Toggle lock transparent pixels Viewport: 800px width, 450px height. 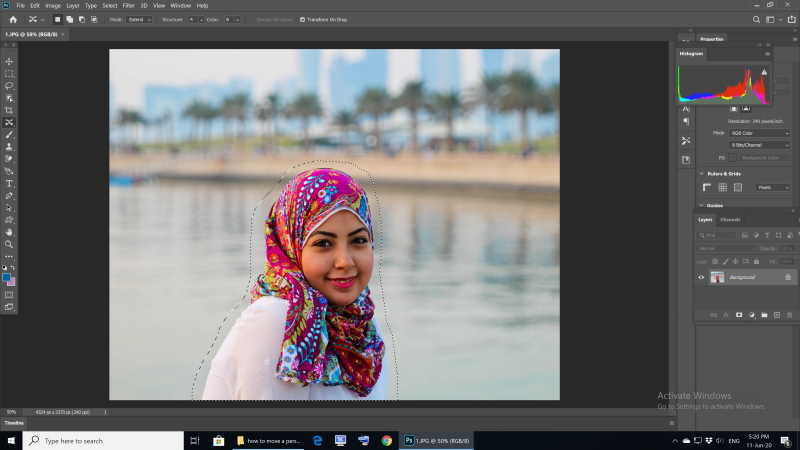(715, 262)
